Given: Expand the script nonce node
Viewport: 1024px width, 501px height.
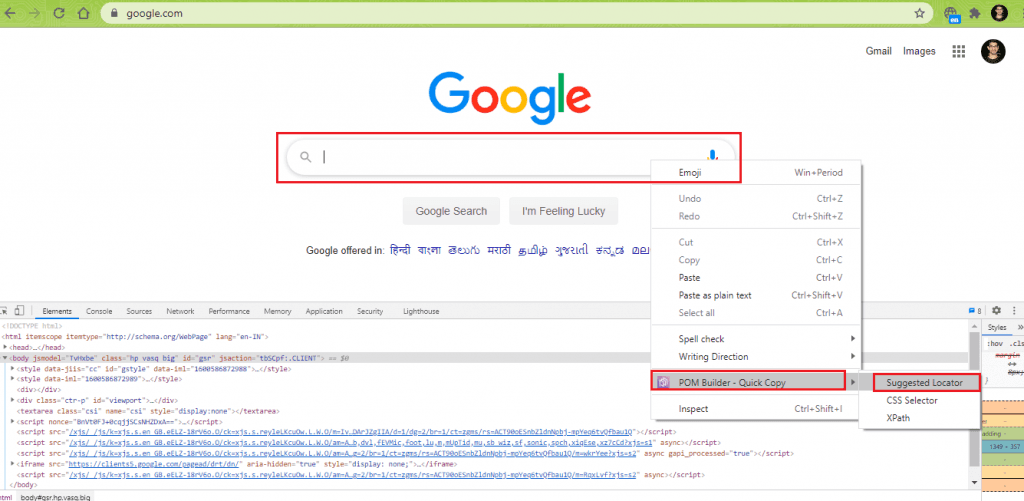Looking at the screenshot, I should (x=13, y=421).
